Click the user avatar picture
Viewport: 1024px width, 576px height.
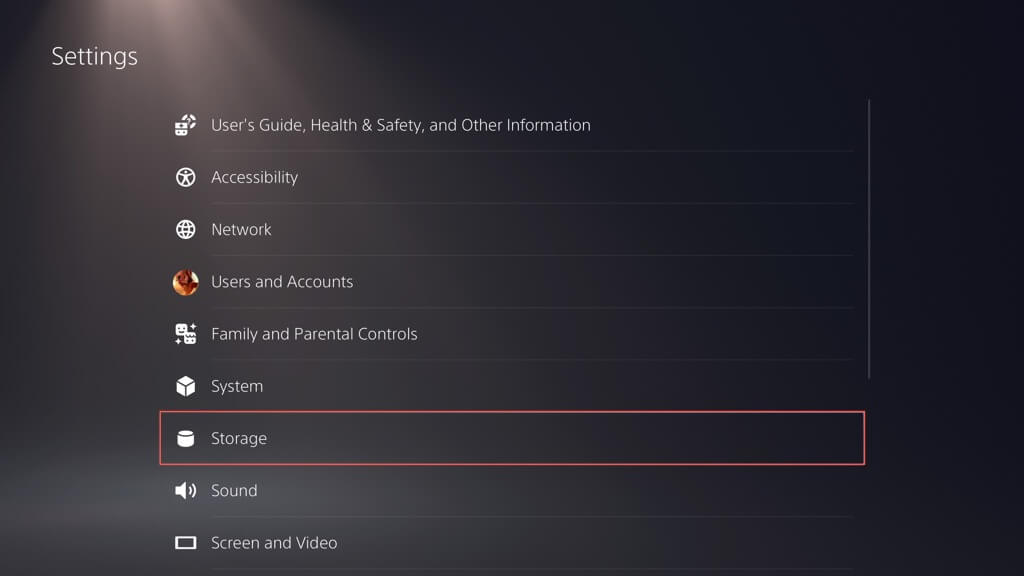click(x=185, y=282)
